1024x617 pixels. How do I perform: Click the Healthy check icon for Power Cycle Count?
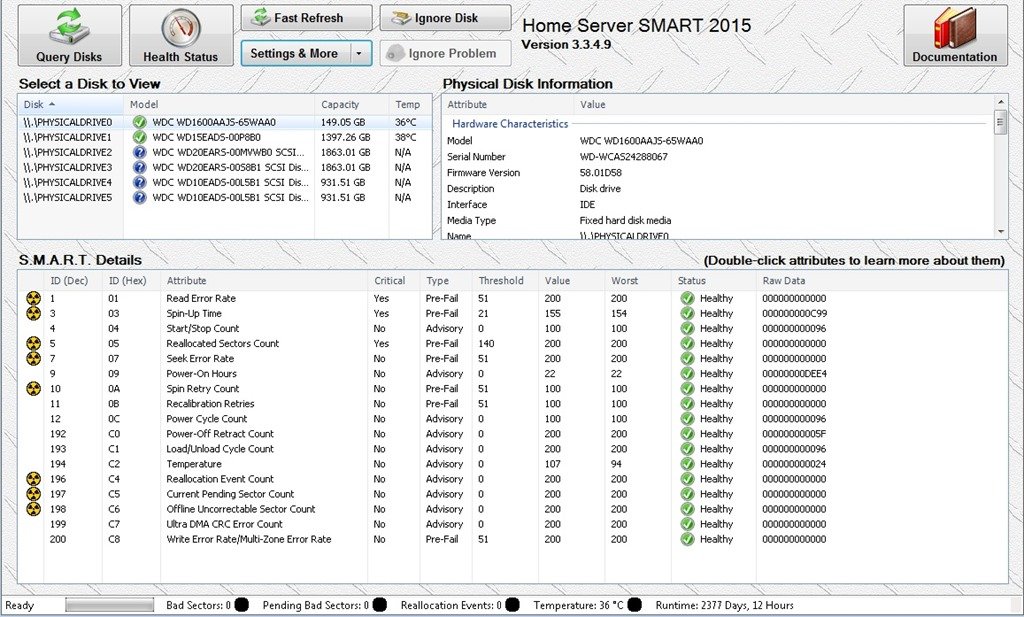tap(687, 419)
